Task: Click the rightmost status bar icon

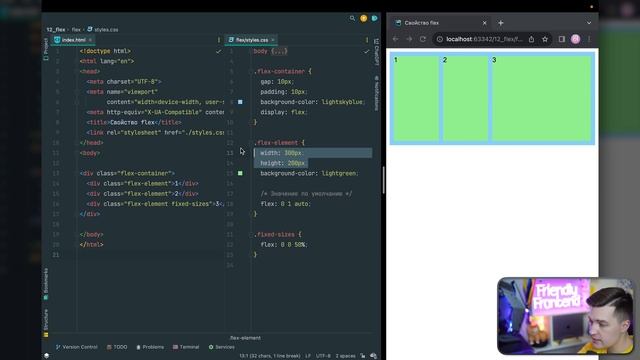Action: [x=373, y=356]
